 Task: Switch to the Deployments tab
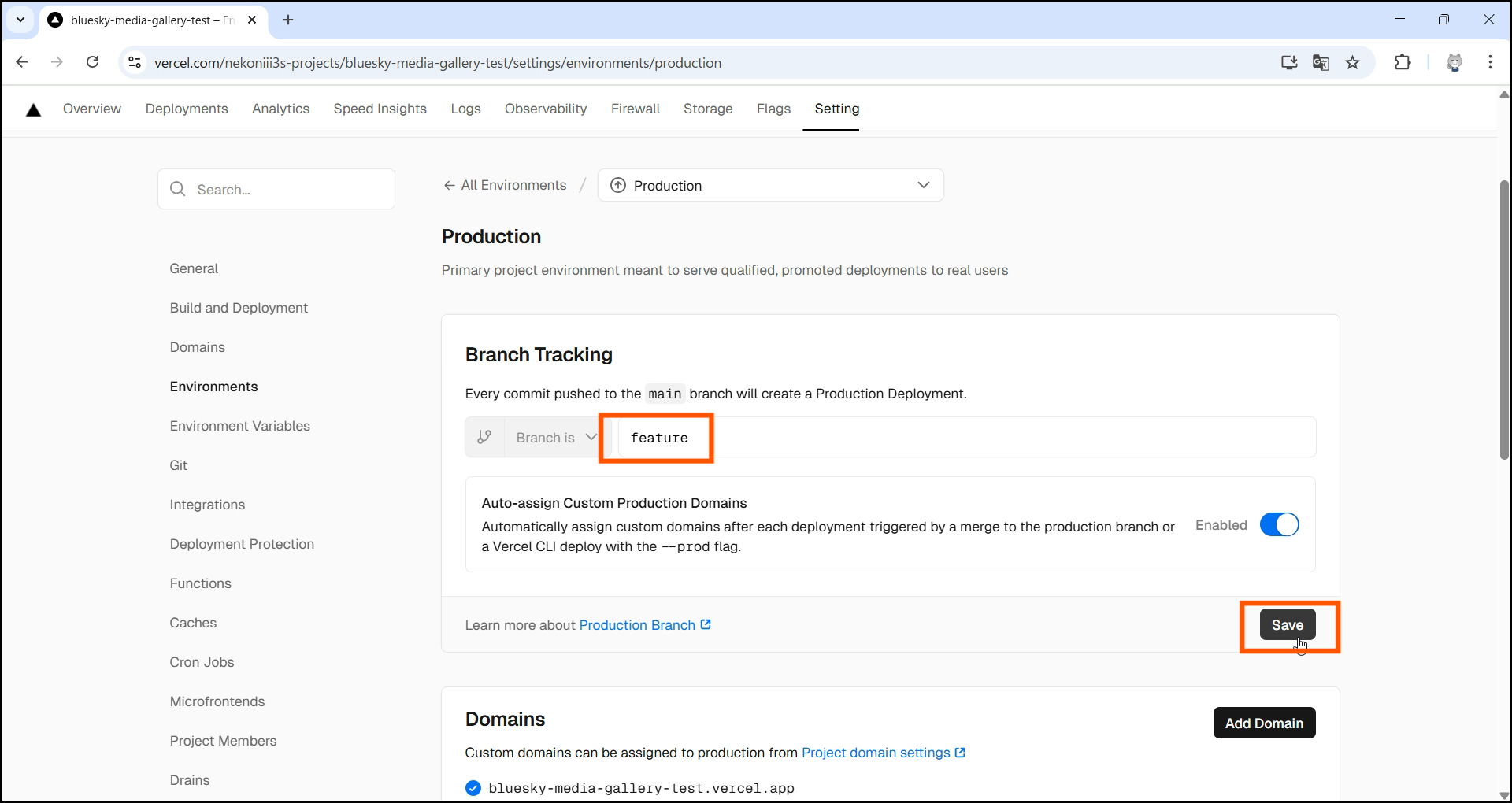tap(187, 109)
